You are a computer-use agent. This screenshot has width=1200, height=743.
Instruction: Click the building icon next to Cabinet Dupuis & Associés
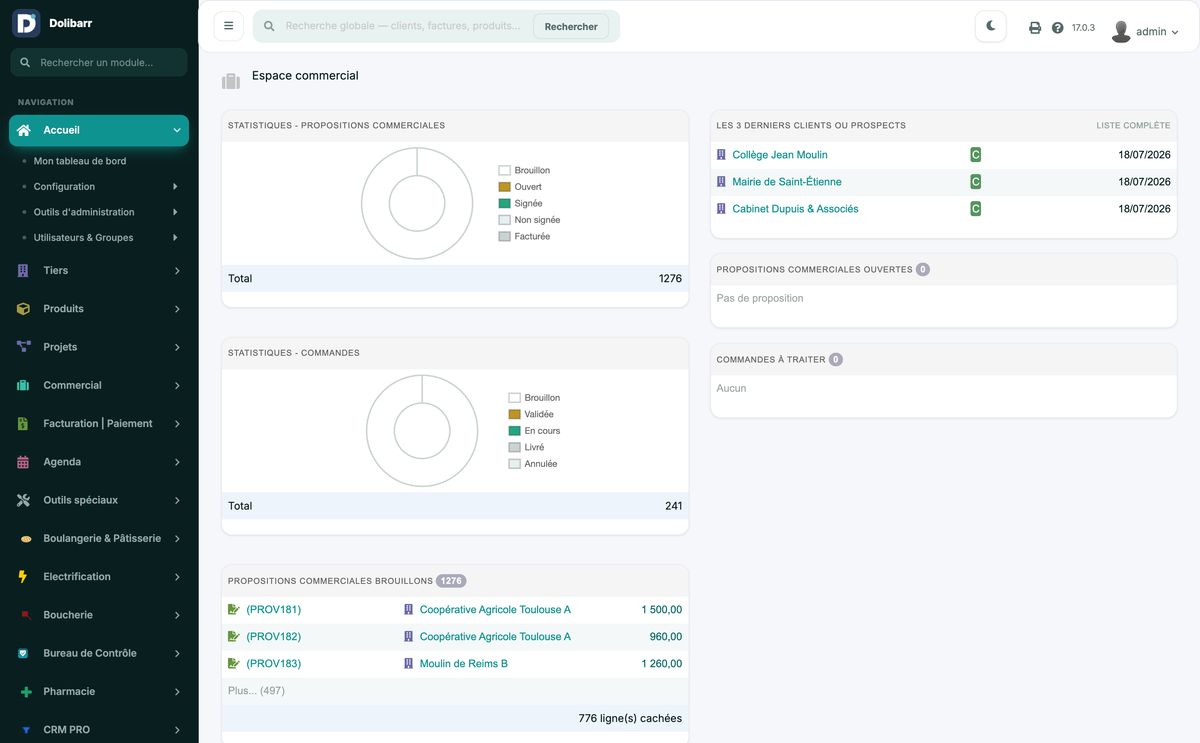pyautogui.click(x=721, y=209)
